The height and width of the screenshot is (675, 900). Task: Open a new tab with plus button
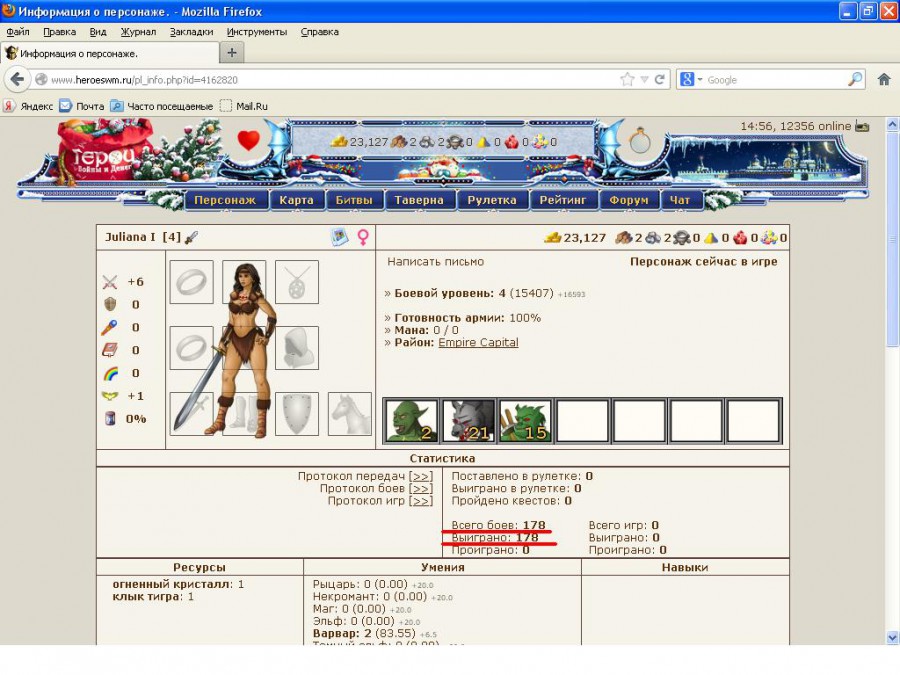tap(232, 53)
